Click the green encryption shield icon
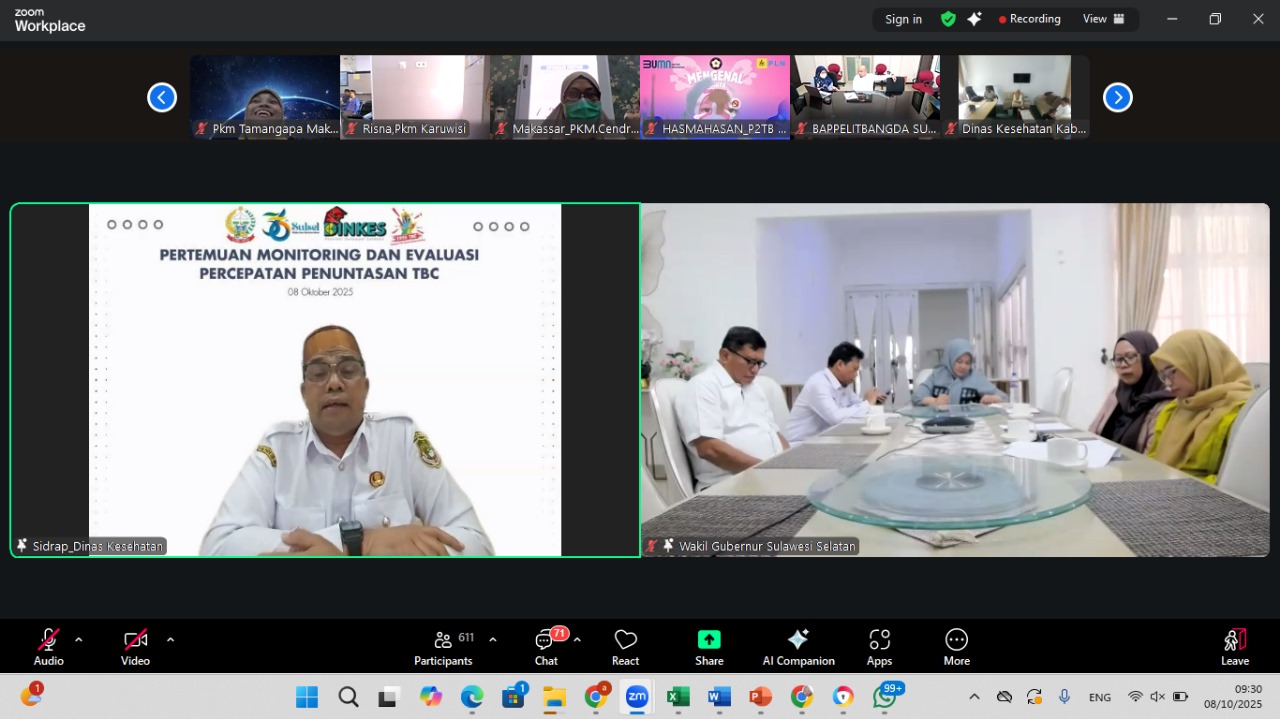This screenshot has height=719, width=1280. coord(948,19)
